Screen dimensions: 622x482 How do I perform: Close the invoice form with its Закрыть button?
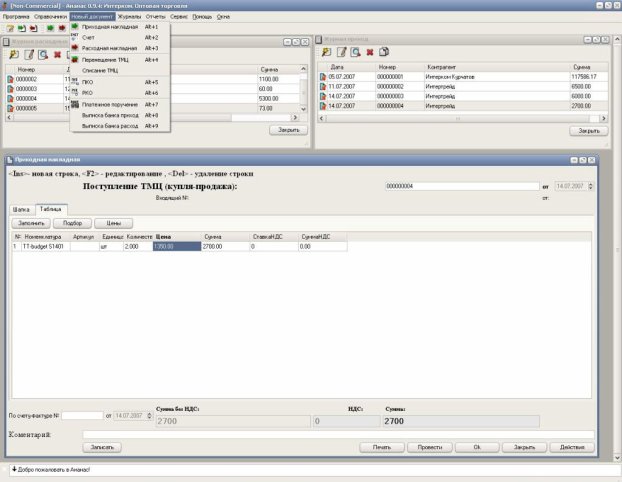point(524,447)
